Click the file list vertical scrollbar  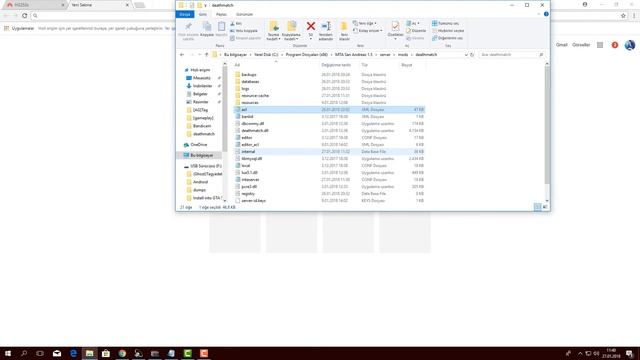(x=547, y=124)
